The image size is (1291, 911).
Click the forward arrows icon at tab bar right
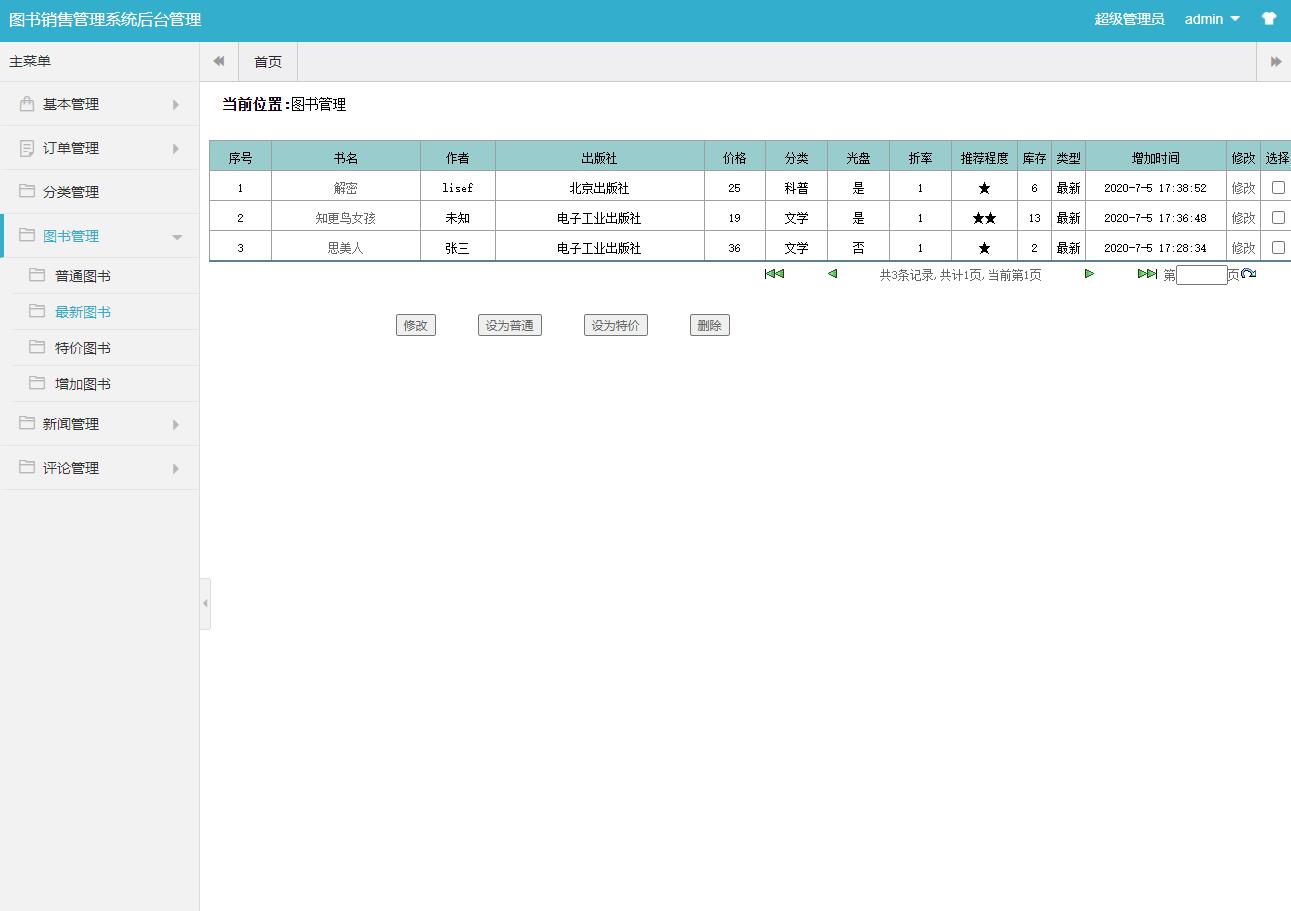(1274, 61)
